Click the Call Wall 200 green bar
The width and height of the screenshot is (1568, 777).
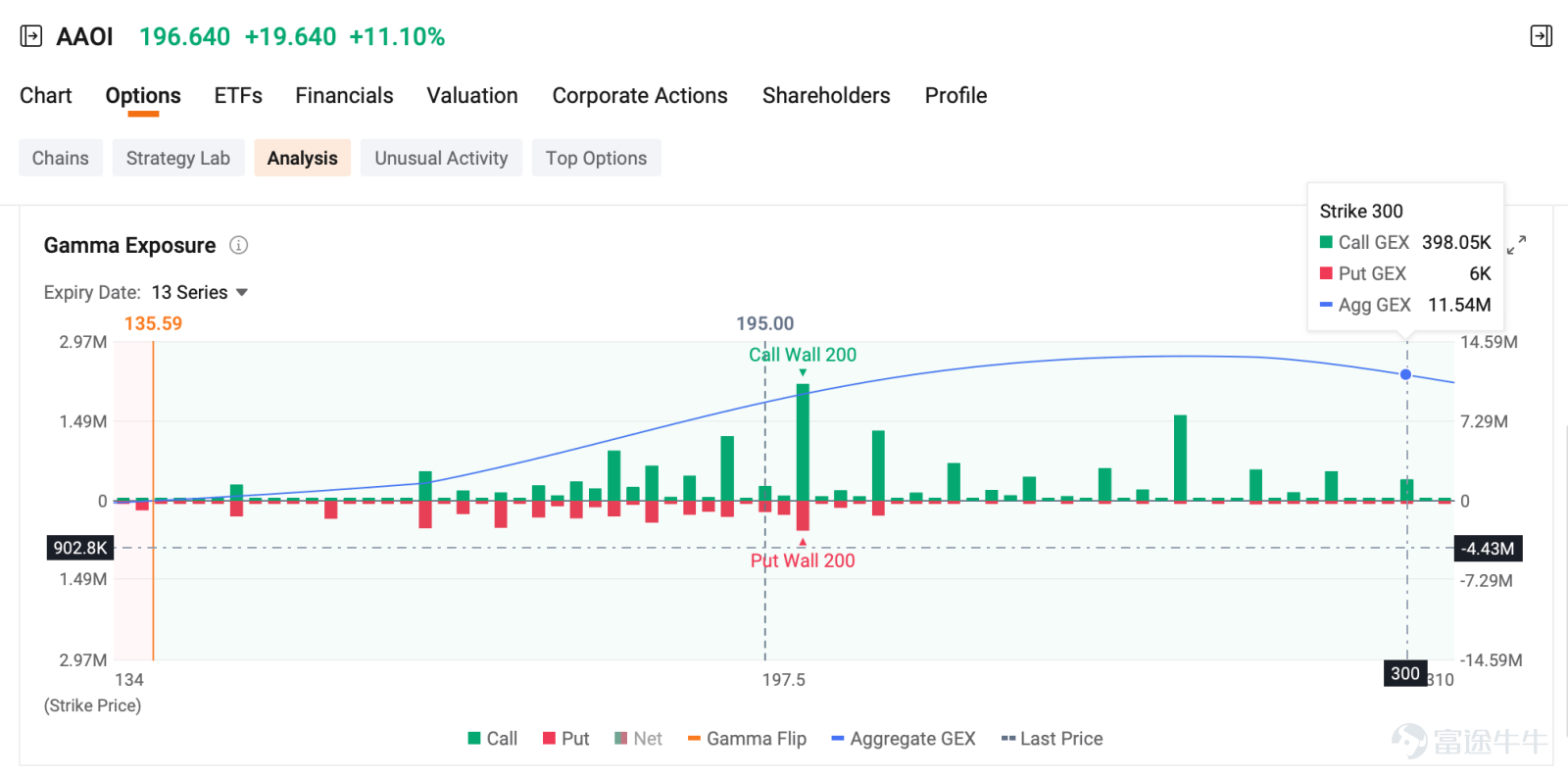[x=803, y=442]
